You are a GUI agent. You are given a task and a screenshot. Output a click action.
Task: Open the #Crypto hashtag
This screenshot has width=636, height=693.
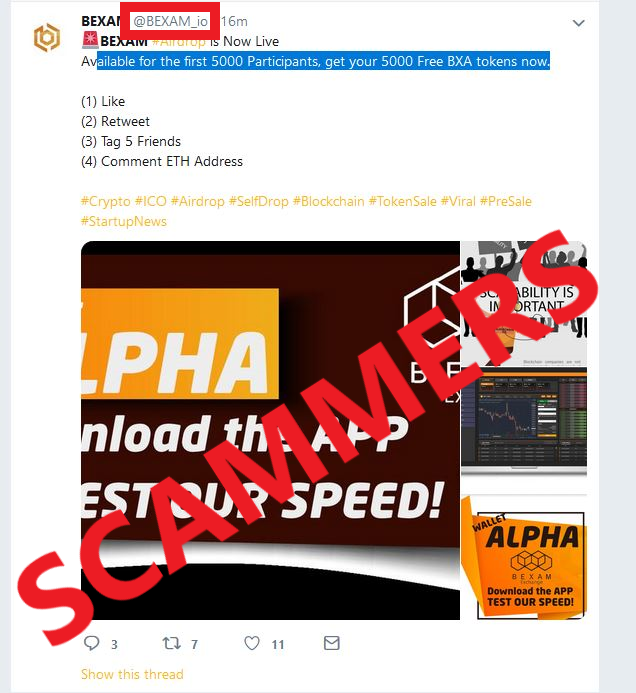coord(106,202)
